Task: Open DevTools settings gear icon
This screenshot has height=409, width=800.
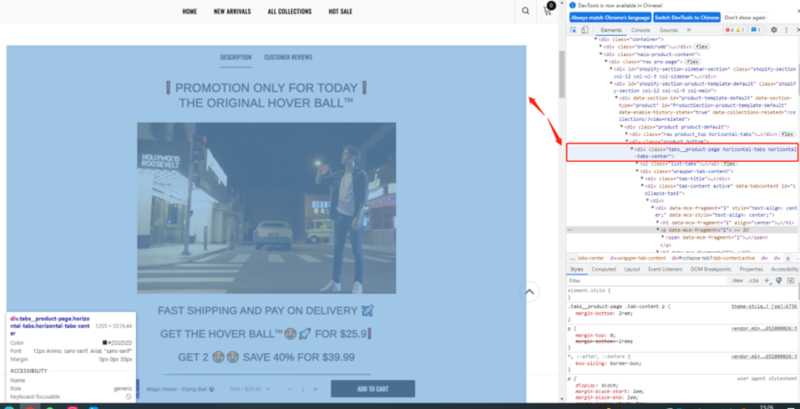Action: pos(774,30)
